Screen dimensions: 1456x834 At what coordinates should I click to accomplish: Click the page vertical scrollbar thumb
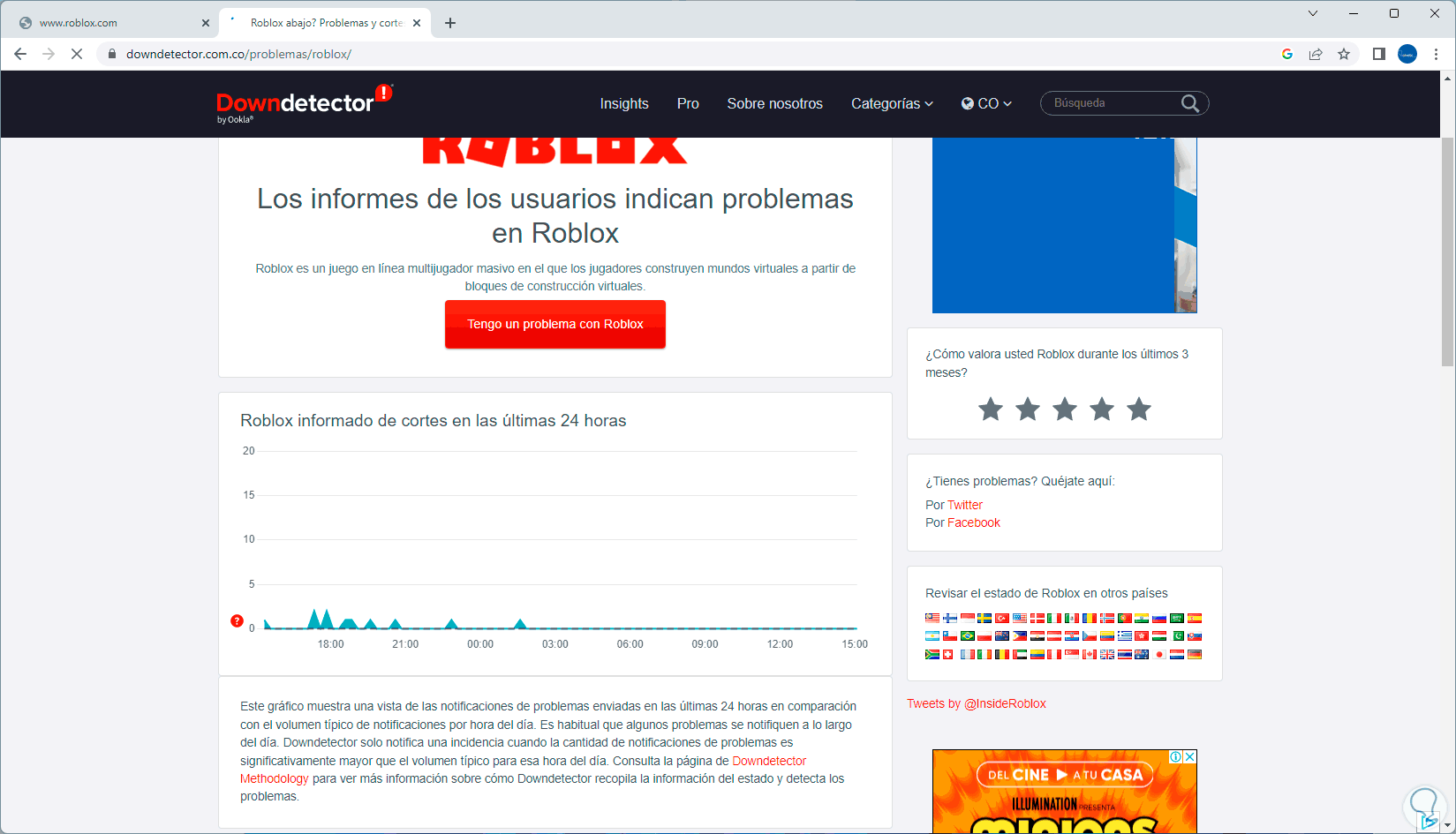1447,252
